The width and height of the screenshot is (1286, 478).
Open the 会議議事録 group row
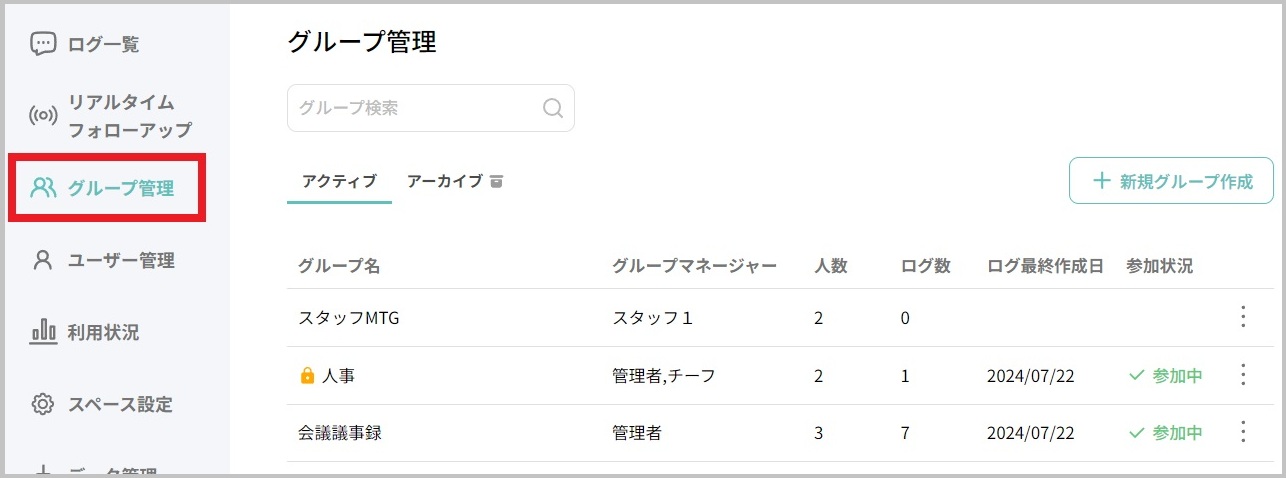click(x=780, y=433)
